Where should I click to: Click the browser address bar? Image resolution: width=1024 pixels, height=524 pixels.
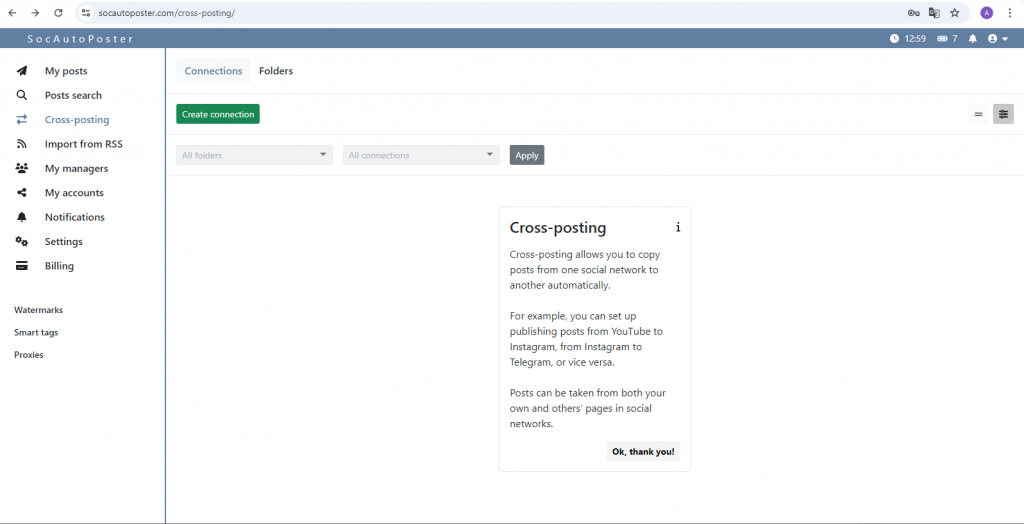point(480,13)
